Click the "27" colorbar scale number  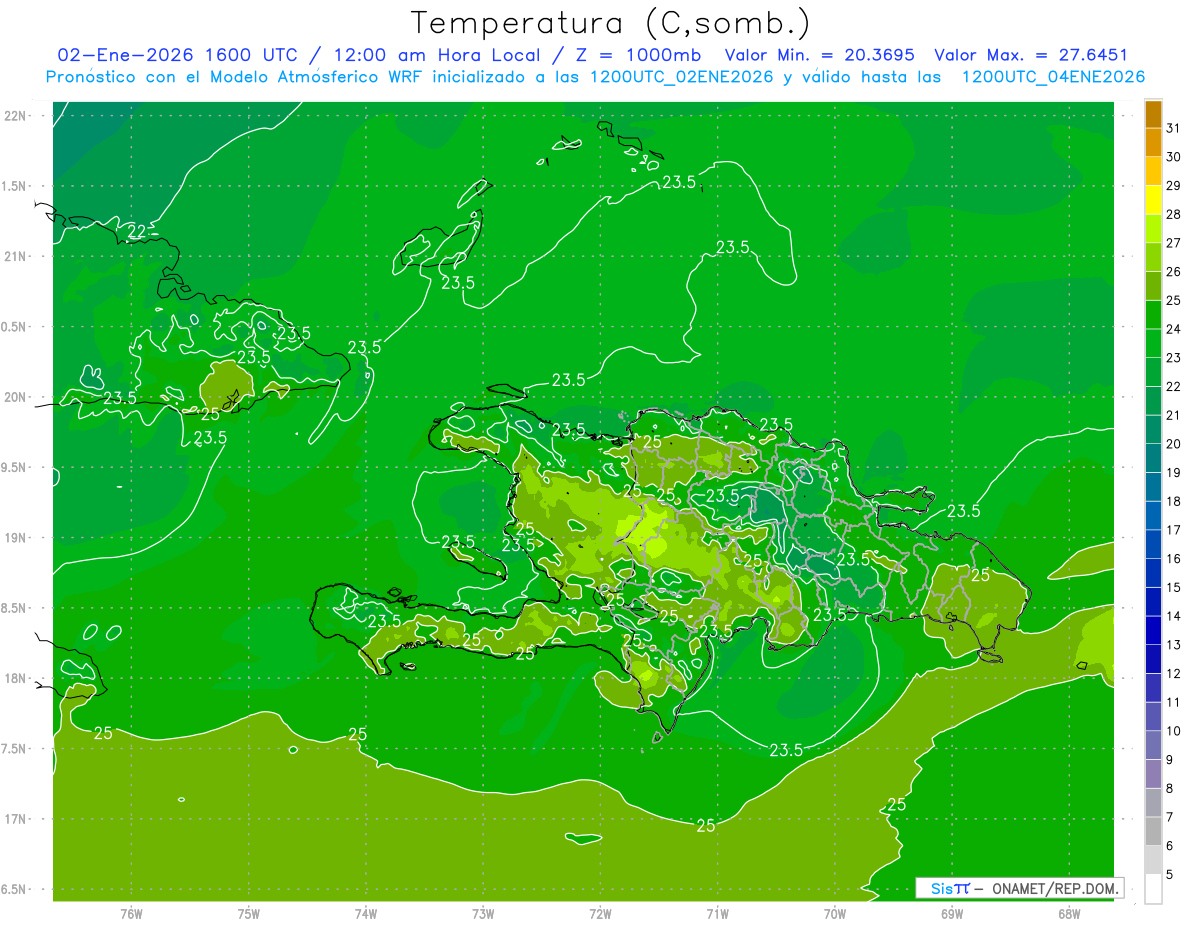pos(1174,243)
